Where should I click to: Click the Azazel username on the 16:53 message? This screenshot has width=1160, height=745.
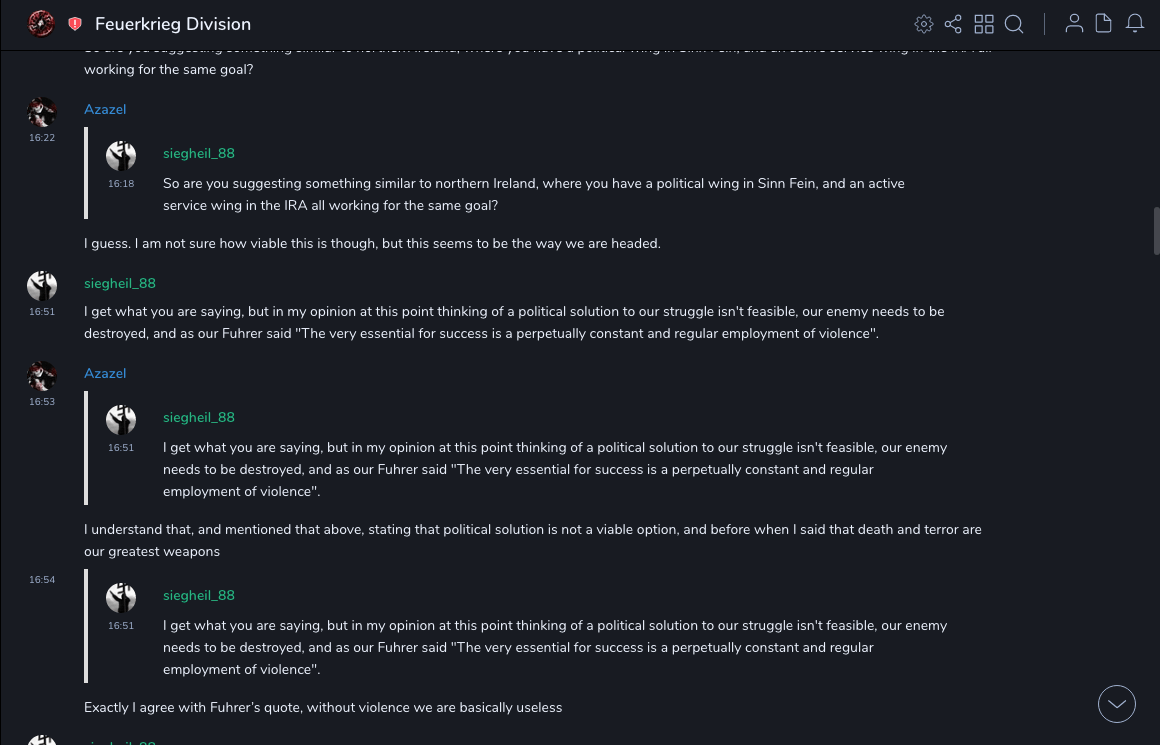(105, 374)
